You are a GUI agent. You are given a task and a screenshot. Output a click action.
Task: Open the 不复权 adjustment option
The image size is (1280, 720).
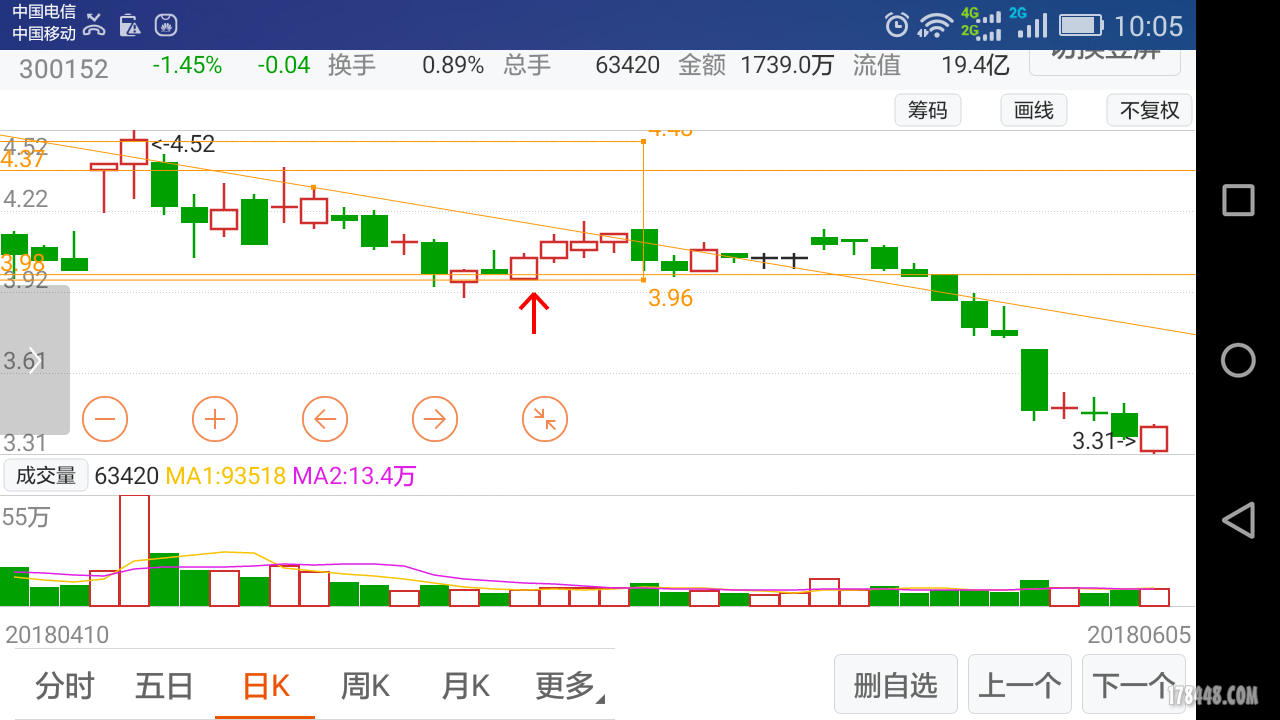point(1150,110)
